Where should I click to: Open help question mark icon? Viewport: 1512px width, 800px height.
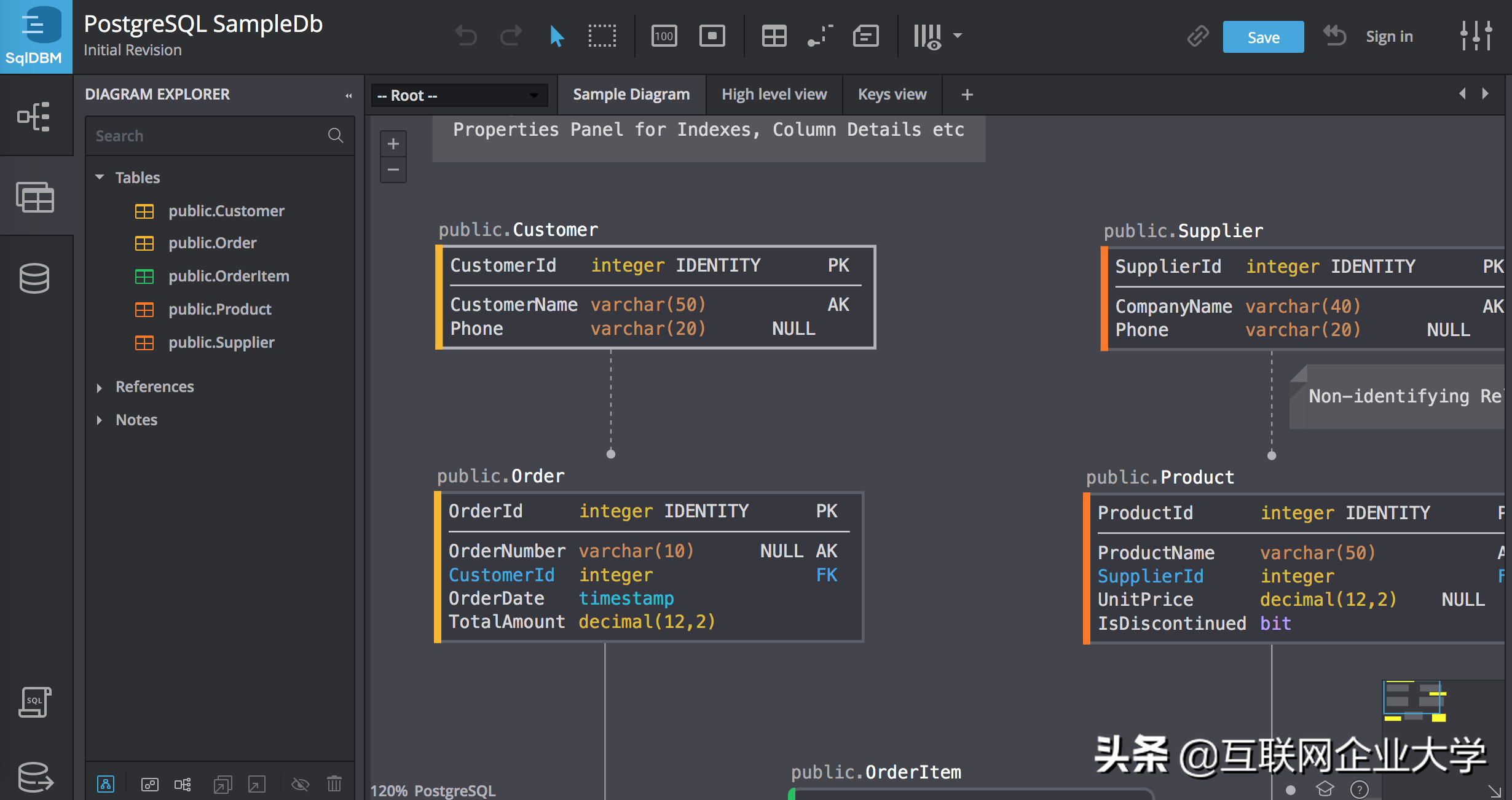[x=1359, y=789]
